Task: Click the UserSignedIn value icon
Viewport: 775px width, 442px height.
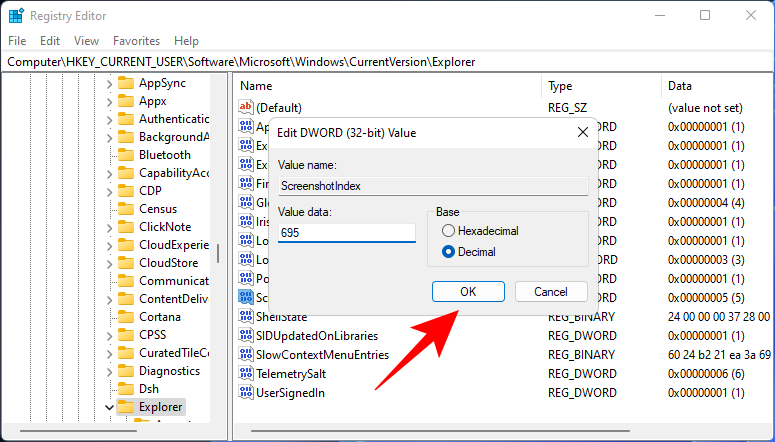Action: coord(247,392)
